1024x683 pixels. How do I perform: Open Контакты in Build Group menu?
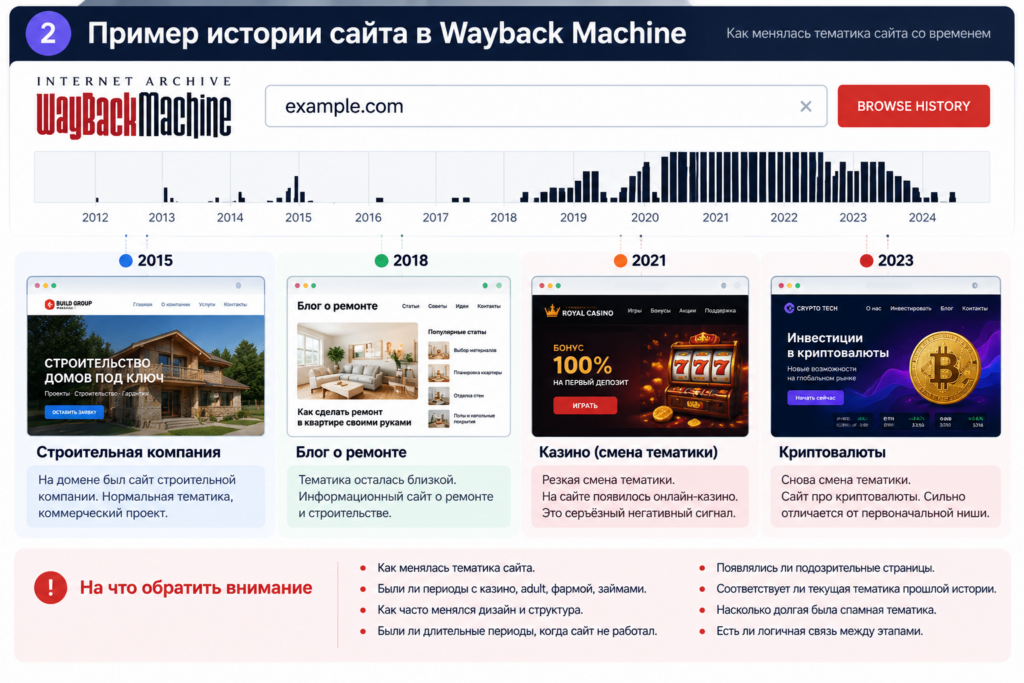point(235,304)
